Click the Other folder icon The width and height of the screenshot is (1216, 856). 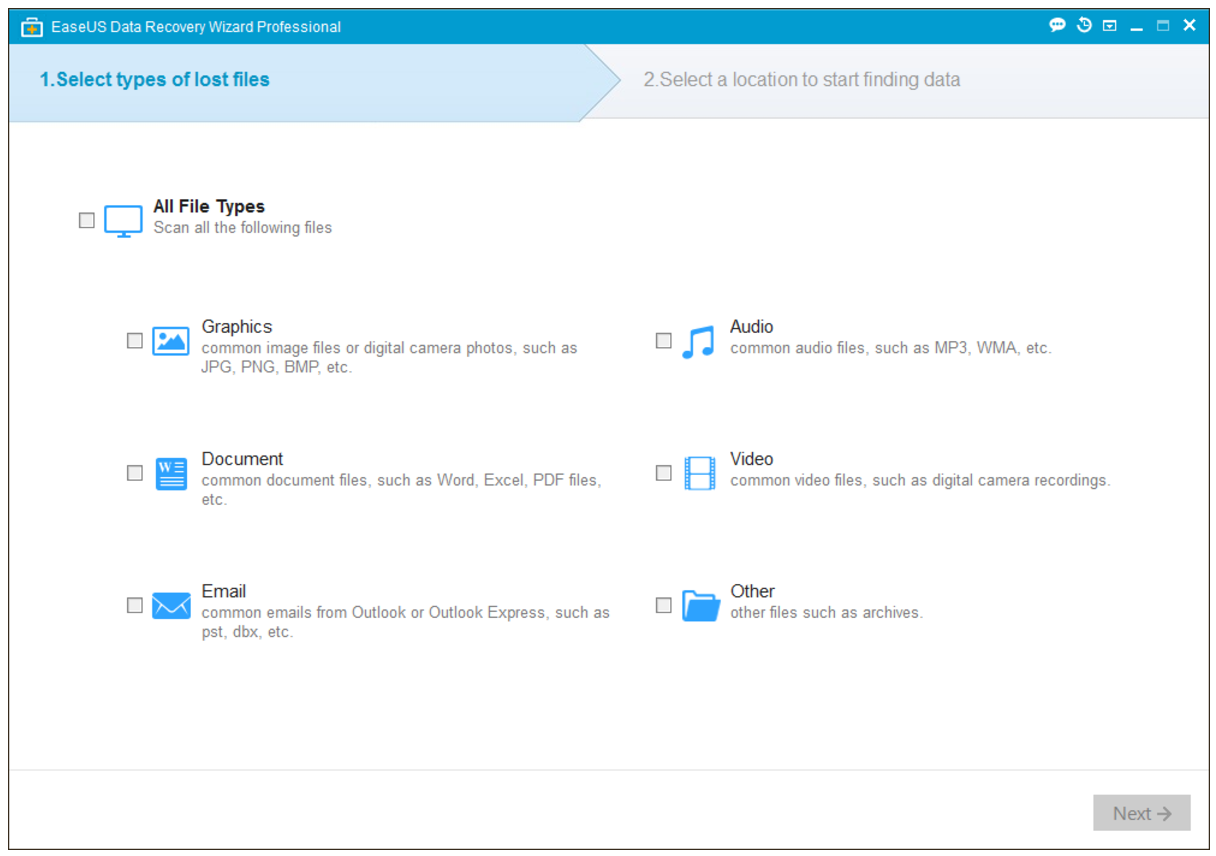701,605
